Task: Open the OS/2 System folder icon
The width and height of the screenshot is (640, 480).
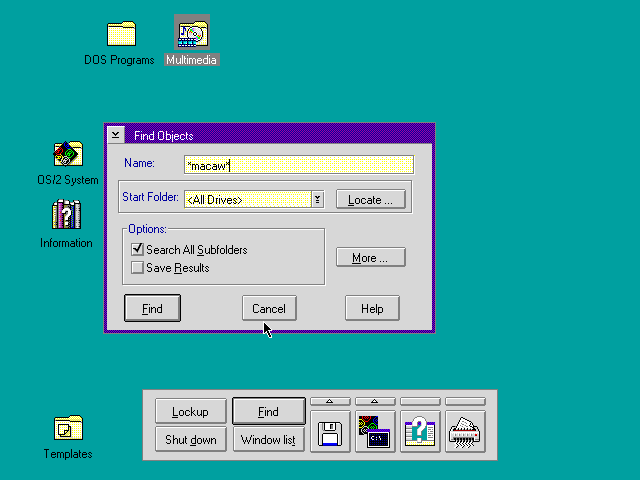Action: [x=68, y=153]
